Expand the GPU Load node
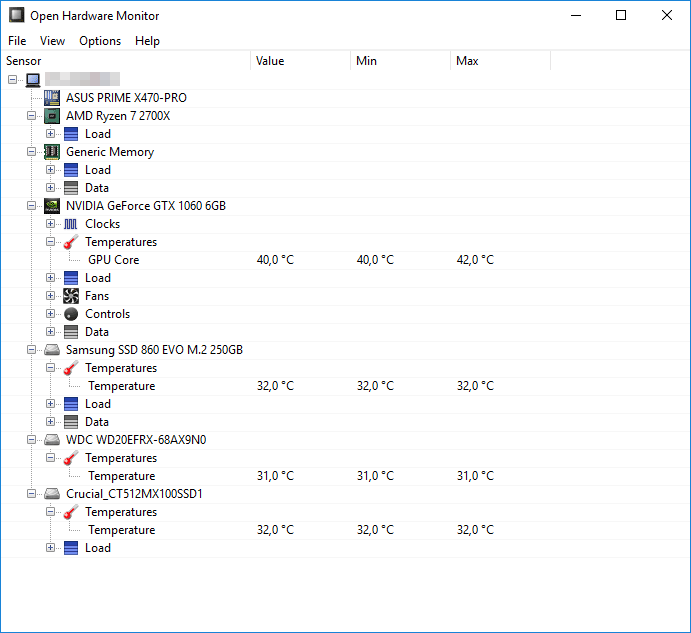Viewport: 691px width, 633px height. tap(50, 278)
